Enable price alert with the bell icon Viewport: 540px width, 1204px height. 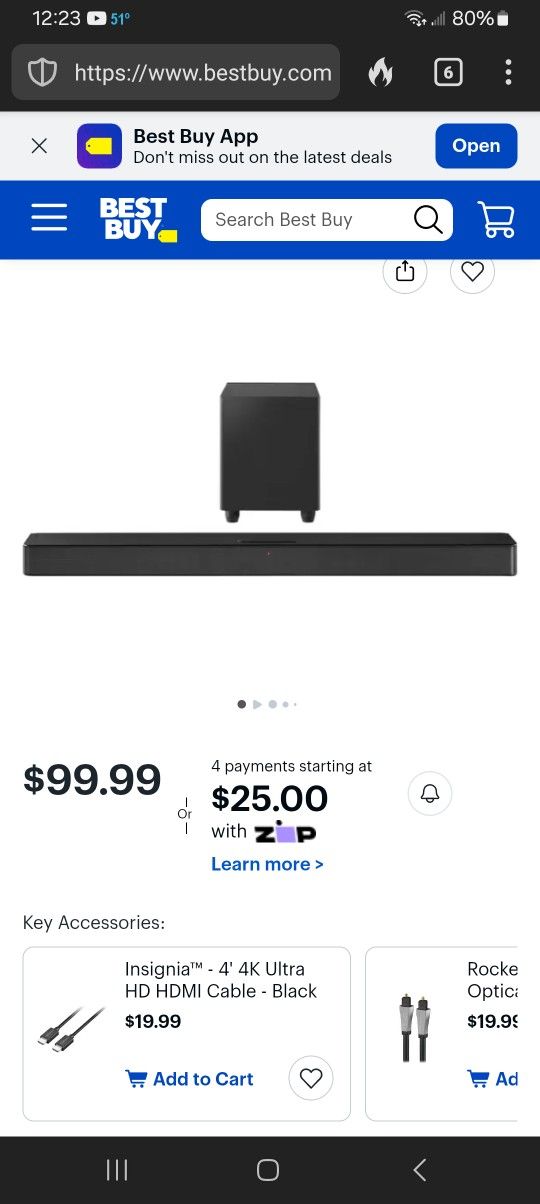430,794
